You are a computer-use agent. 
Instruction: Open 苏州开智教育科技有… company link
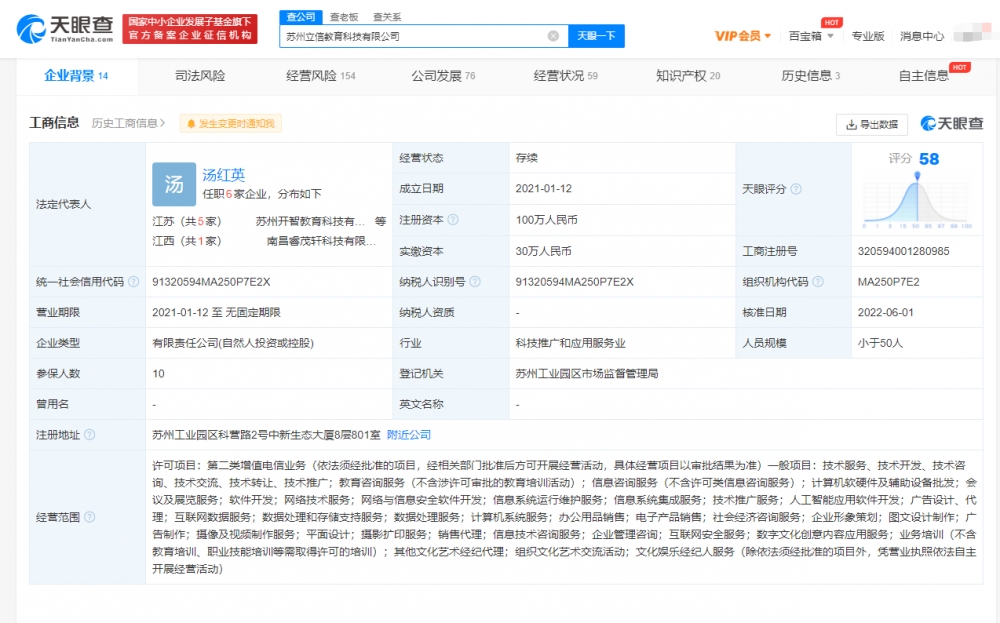tap(311, 221)
